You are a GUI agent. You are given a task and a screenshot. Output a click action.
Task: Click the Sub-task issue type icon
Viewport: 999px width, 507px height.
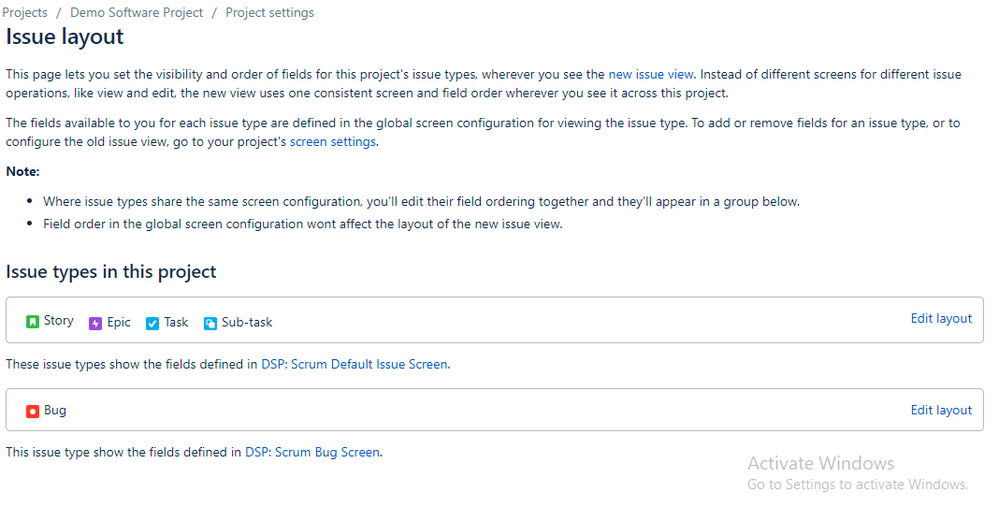click(x=211, y=323)
